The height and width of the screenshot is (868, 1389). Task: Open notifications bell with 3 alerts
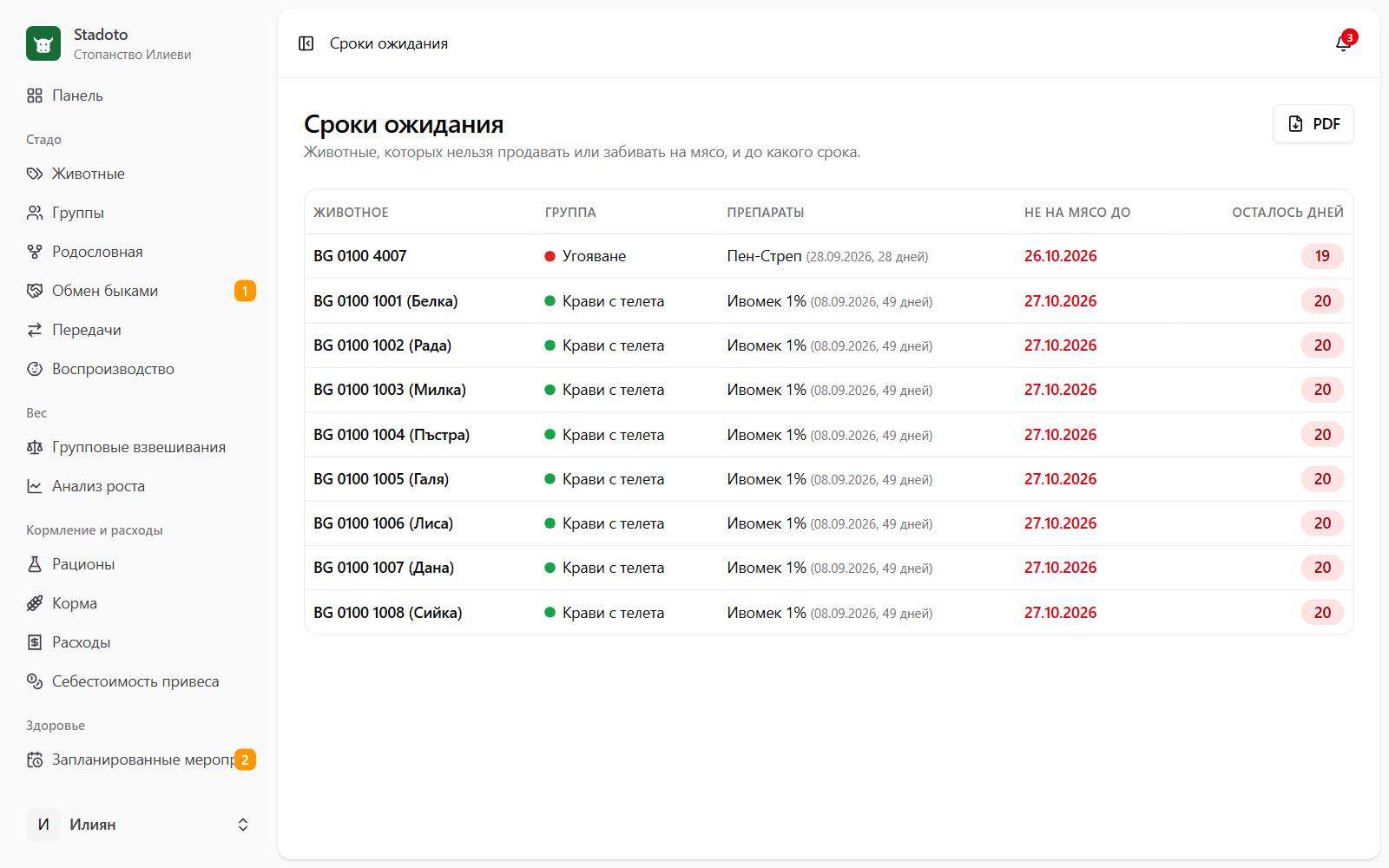click(1343, 43)
